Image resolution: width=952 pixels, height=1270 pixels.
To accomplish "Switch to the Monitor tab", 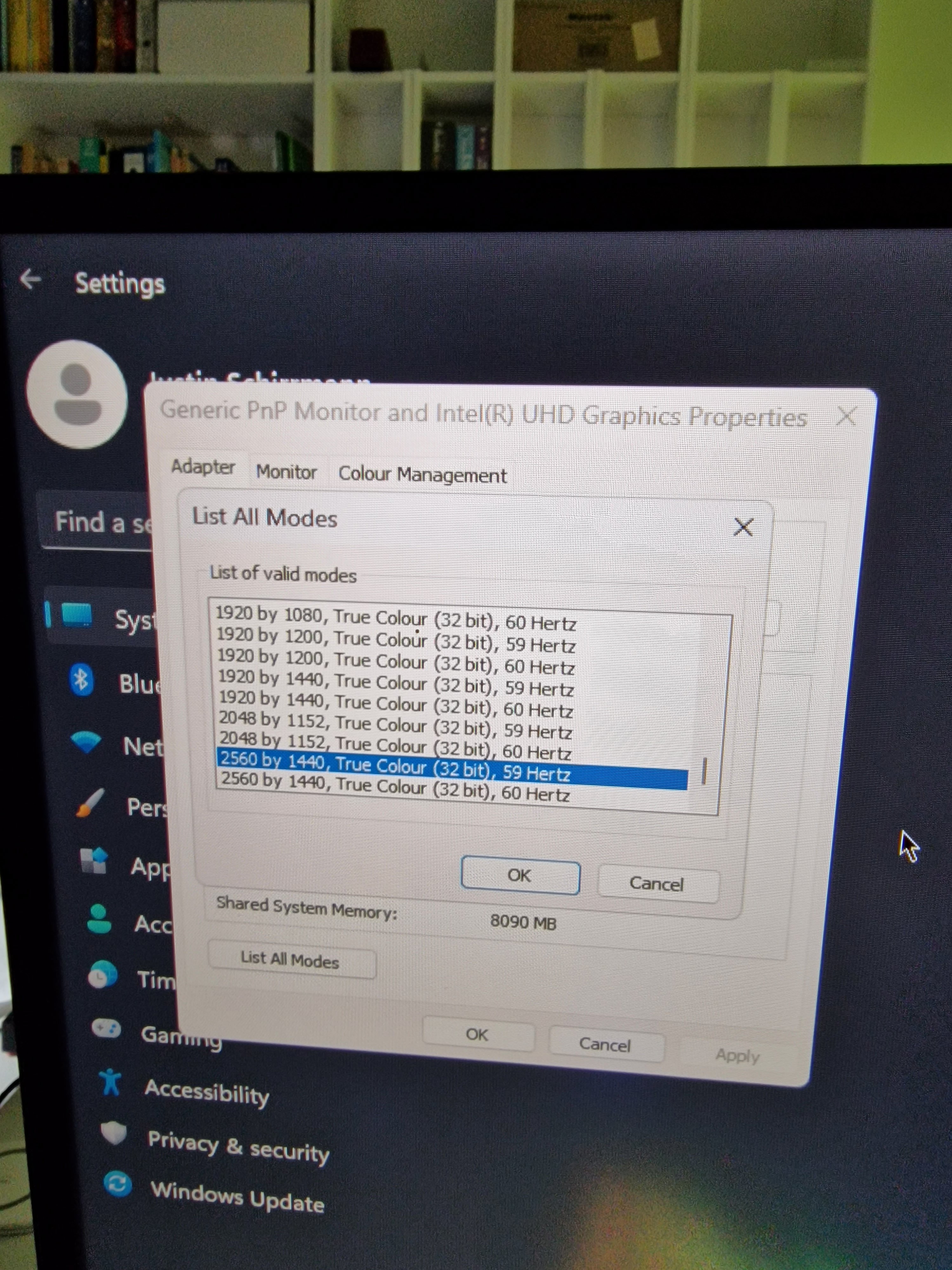I will click(286, 472).
